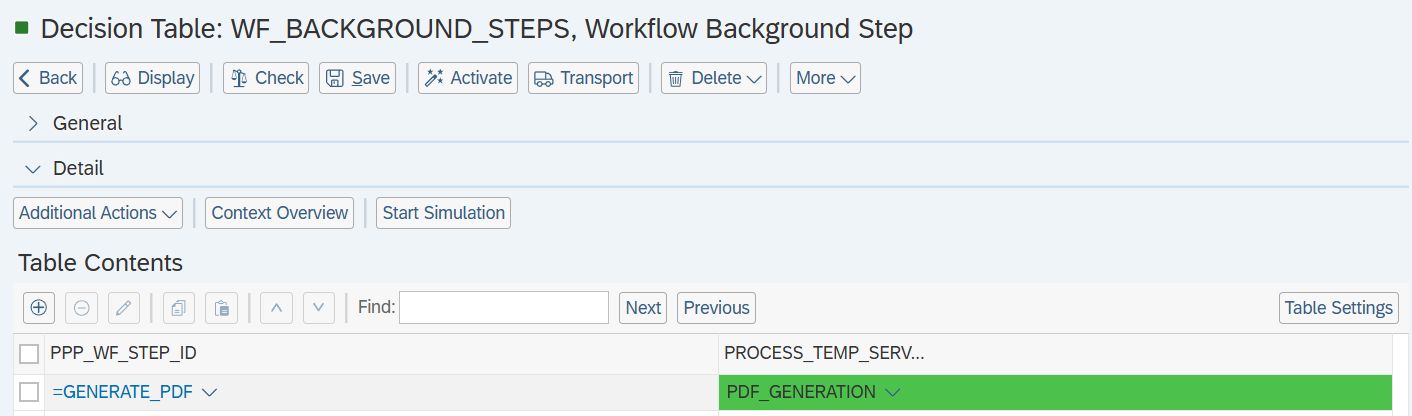The height and width of the screenshot is (416, 1412).
Task: Open the Additional Actions dropdown
Action: [x=98, y=213]
